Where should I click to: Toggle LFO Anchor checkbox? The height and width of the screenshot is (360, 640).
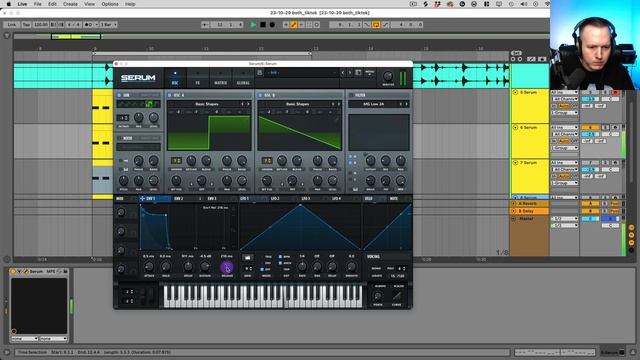pos(280,263)
